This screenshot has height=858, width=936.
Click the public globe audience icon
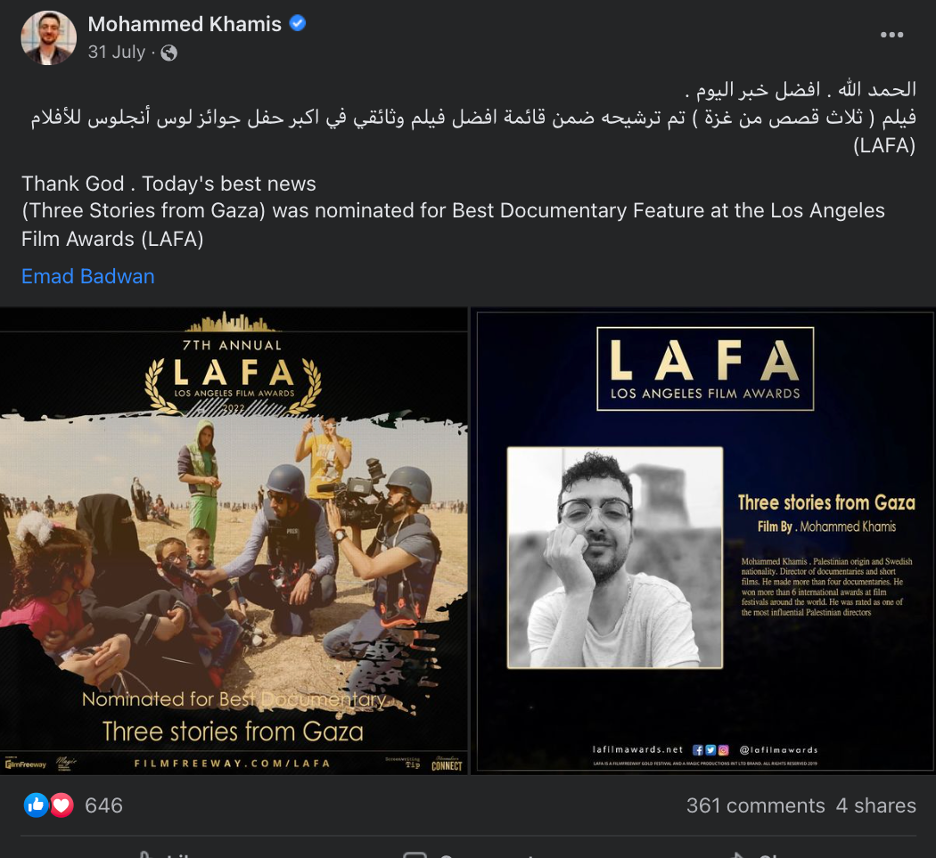click(169, 53)
